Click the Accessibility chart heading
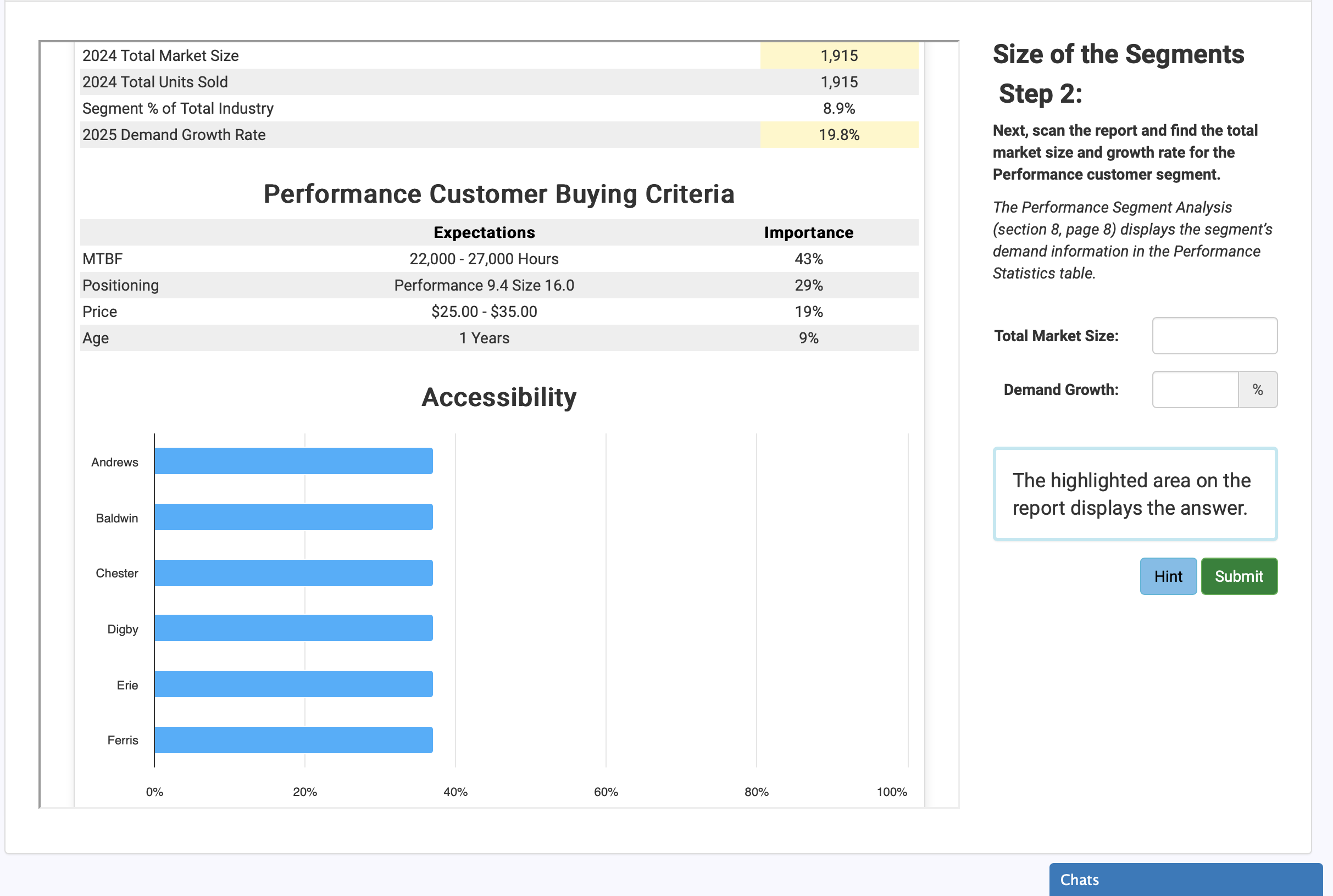Image resolution: width=1333 pixels, height=896 pixels. [498, 397]
